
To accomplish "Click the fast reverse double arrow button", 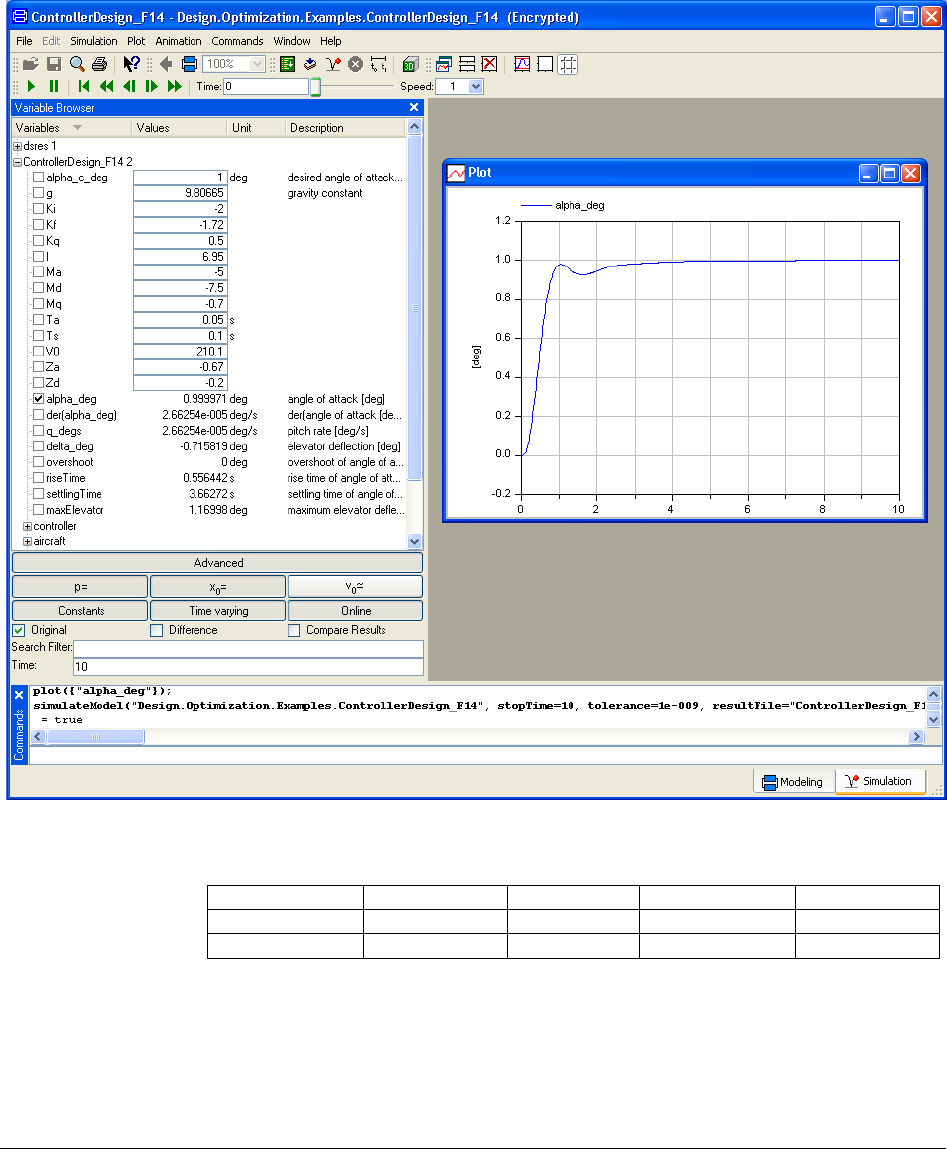I will [x=106, y=86].
